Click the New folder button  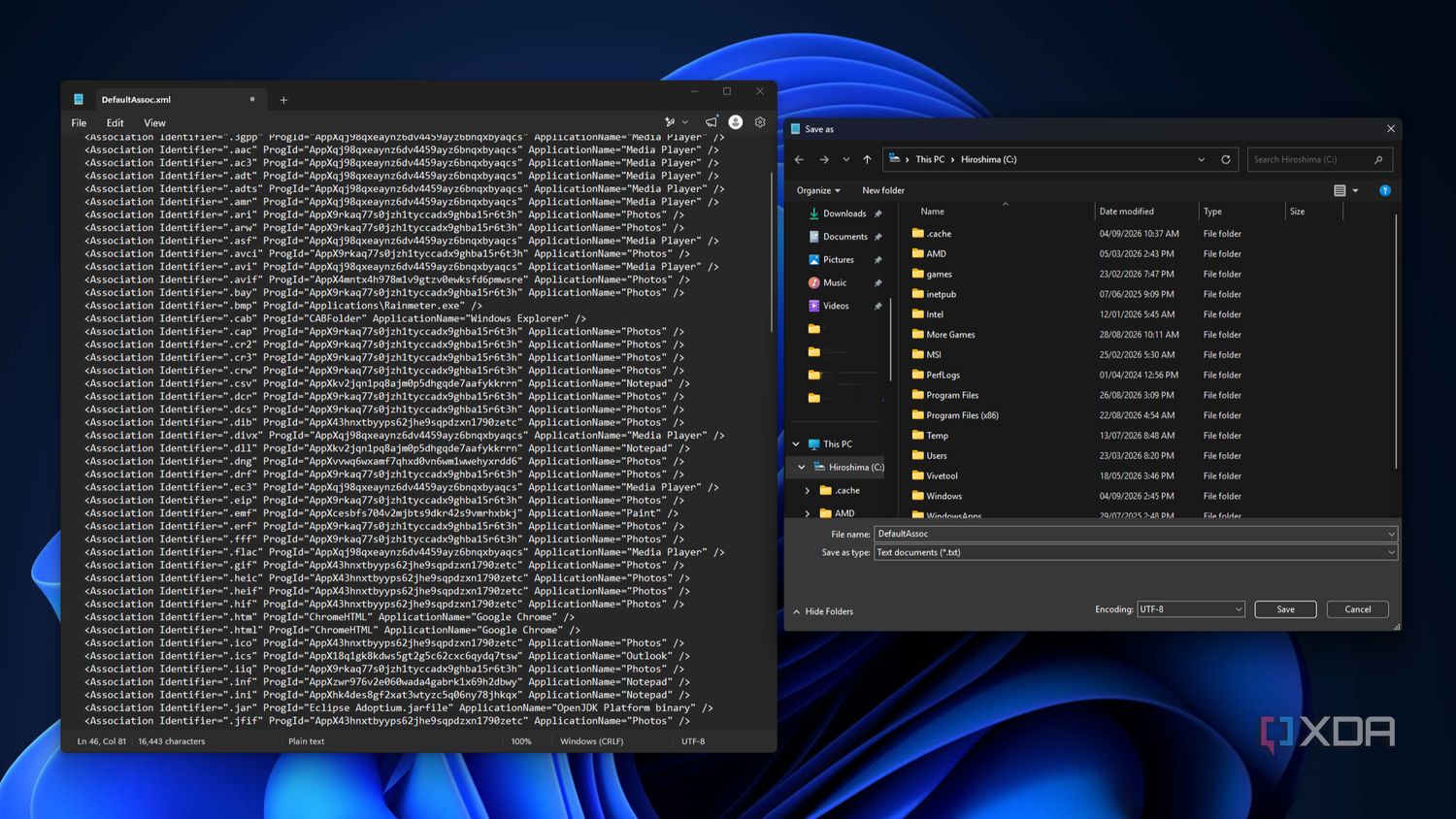pos(883,190)
